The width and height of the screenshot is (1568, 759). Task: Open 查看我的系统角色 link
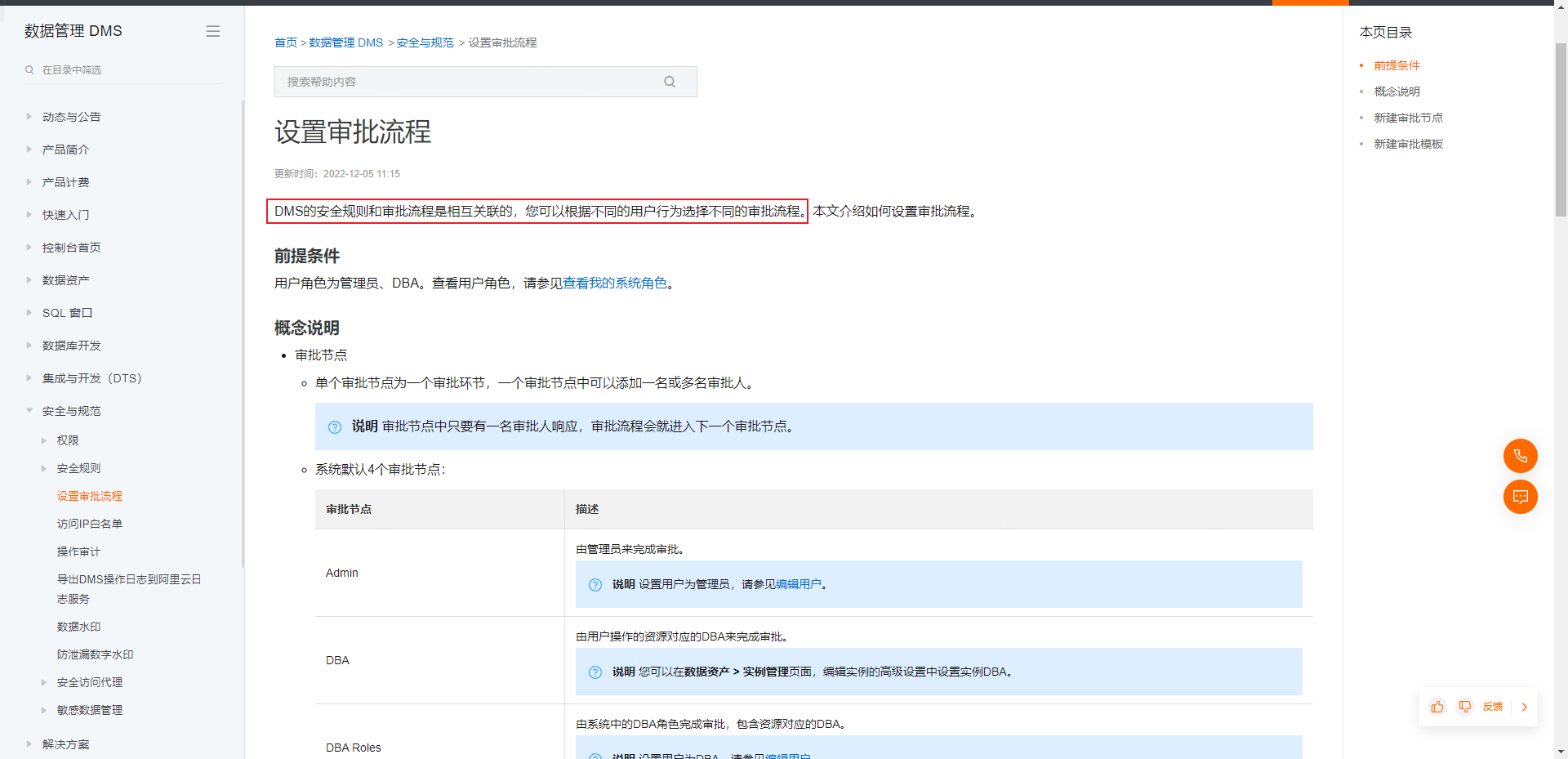[x=615, y=283]
